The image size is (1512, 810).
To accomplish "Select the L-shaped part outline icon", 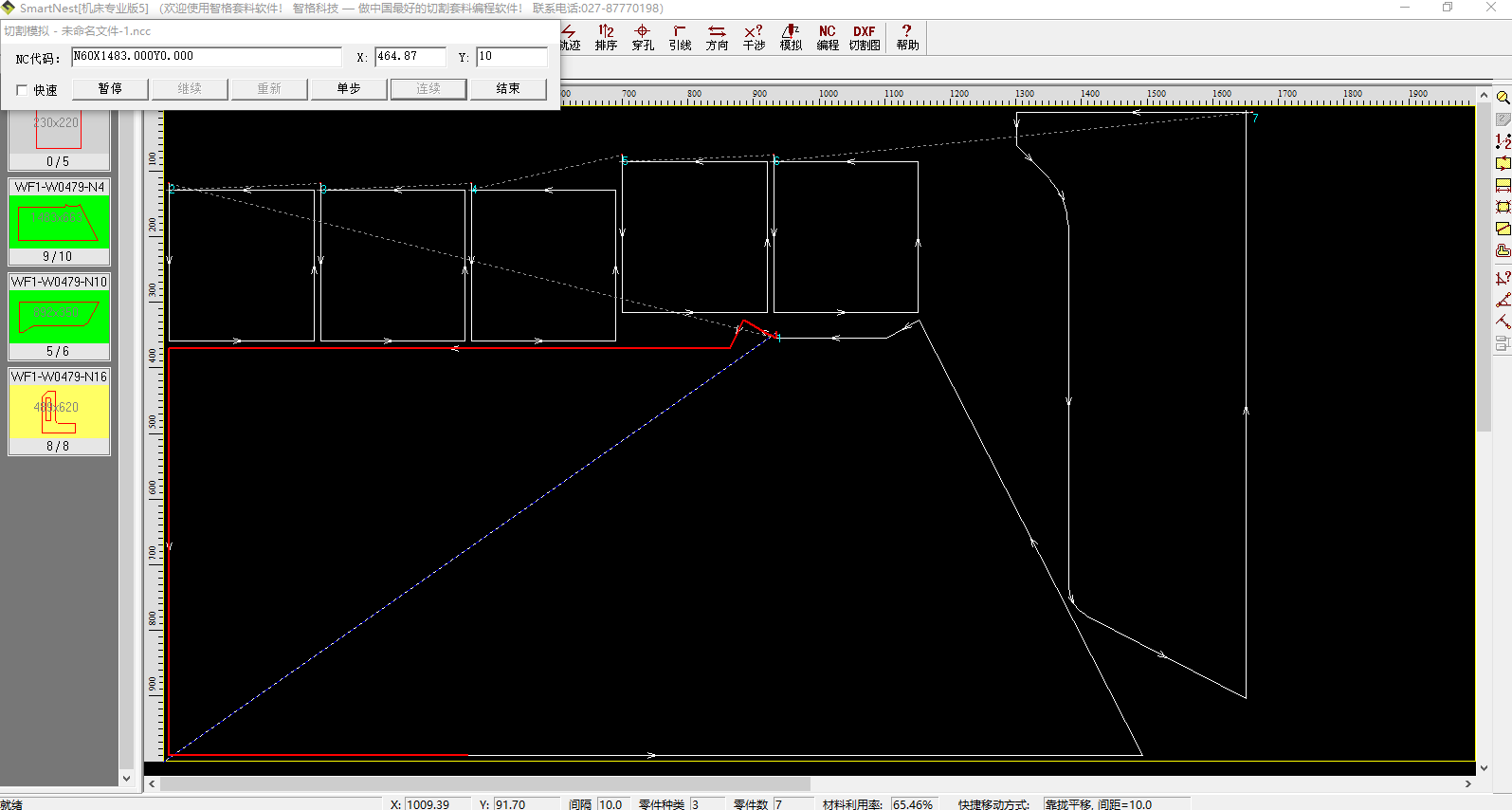I will coord(1503,251).
